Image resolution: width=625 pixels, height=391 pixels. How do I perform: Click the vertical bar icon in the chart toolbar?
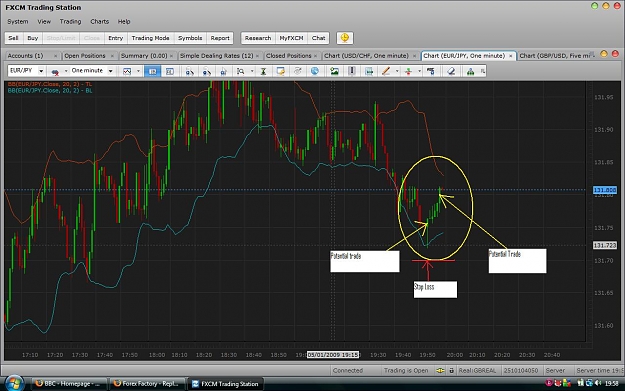pos(352,71)
